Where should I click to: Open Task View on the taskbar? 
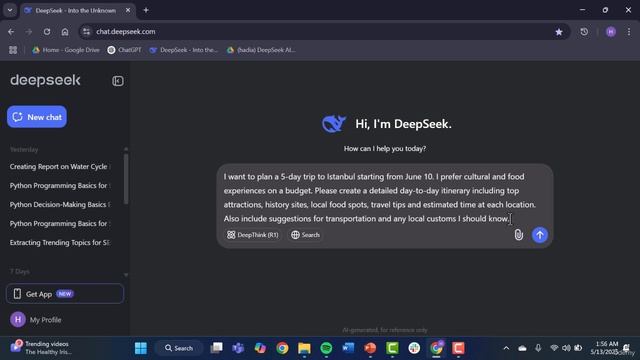pyautogui.click(x=216, y=348)
